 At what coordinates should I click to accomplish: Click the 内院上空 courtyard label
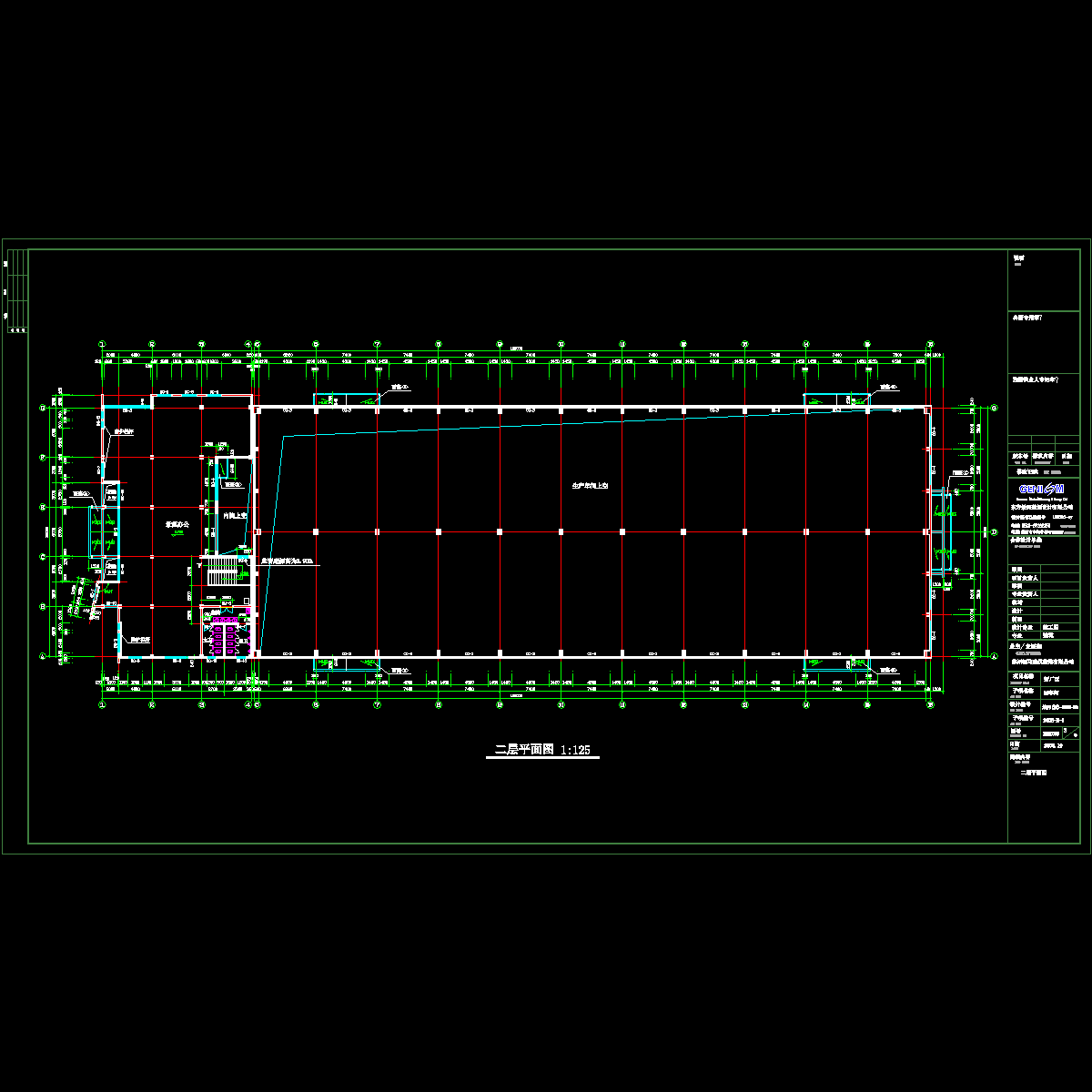[x=235, y=515]
